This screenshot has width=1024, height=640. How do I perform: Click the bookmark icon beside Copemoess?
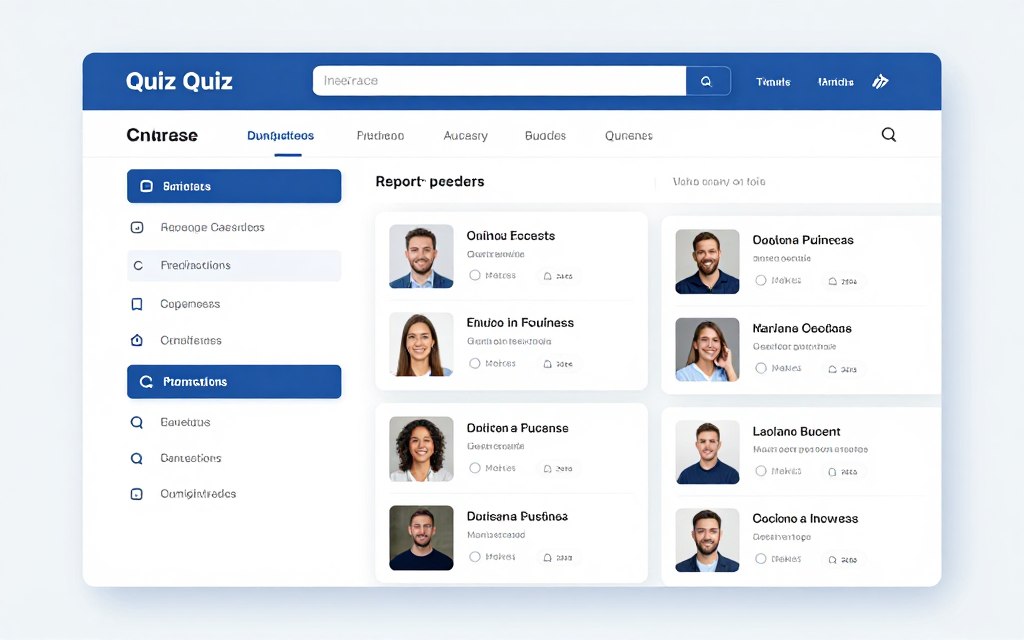coord(138,302)
